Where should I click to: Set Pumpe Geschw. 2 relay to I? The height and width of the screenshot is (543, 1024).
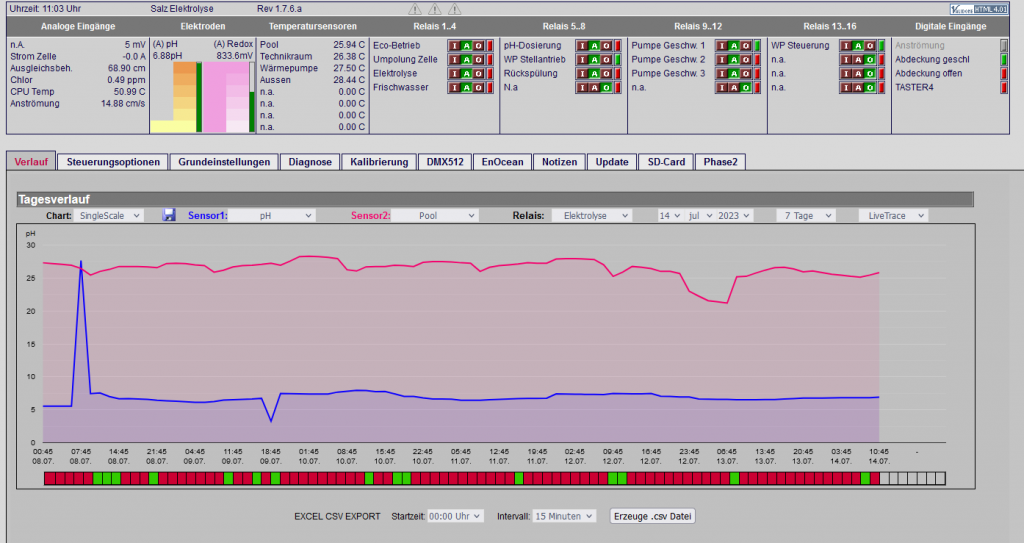[x=722, y=59]
